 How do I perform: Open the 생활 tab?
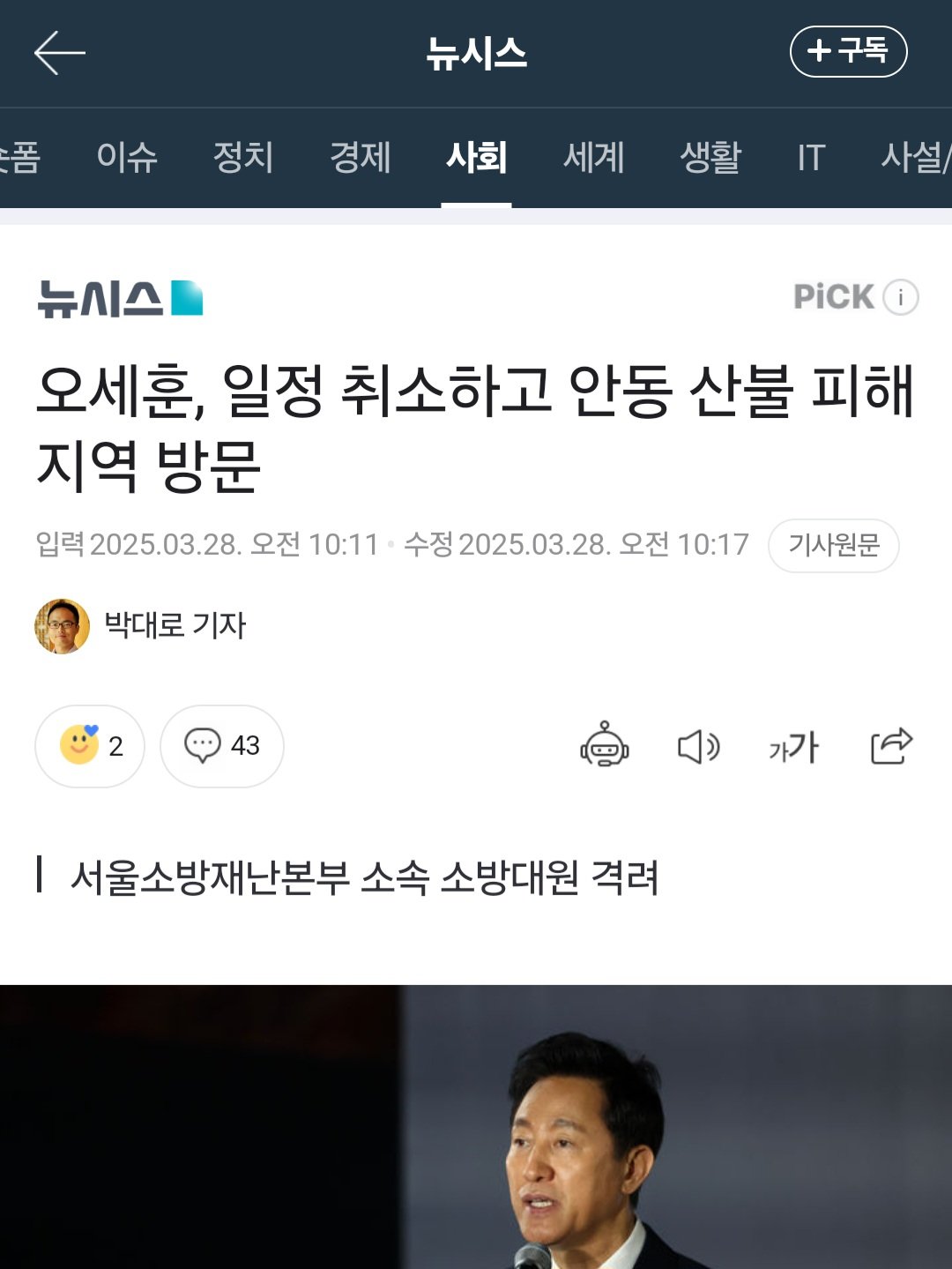pyautogui.click(x=710, y=158)
